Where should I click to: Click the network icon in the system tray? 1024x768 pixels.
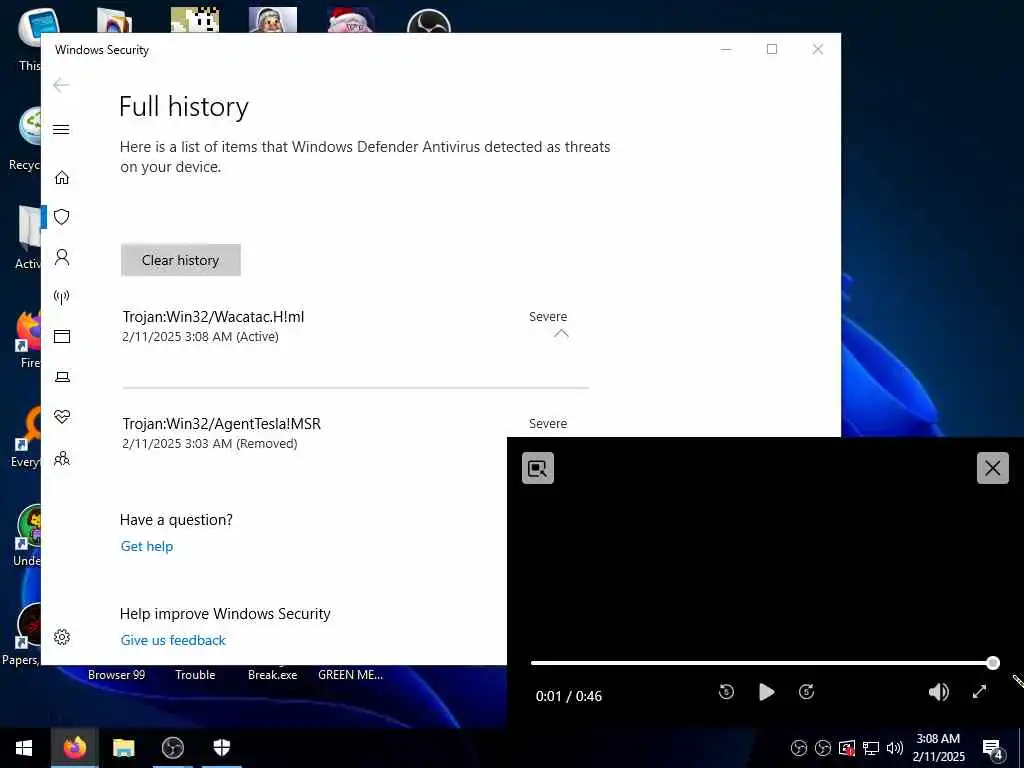point(871,748)
